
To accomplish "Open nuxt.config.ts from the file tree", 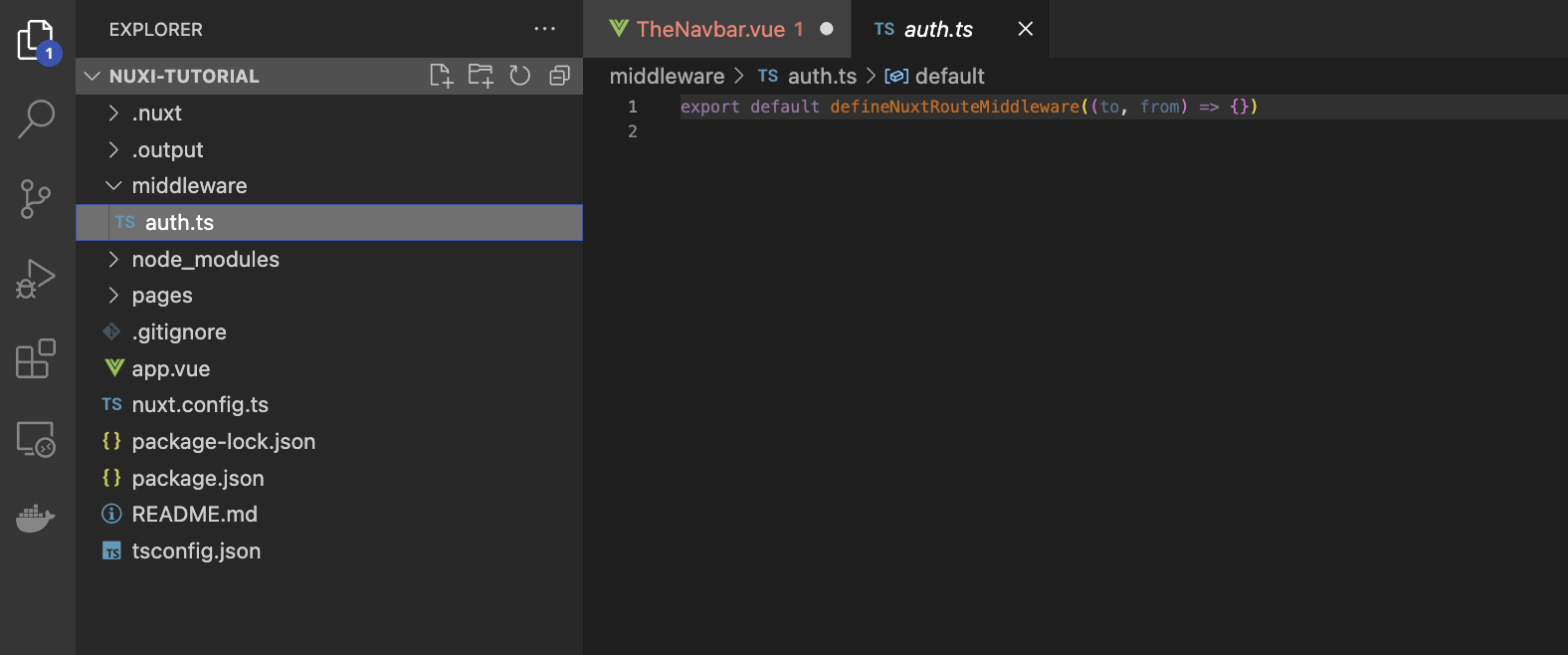I will pyautogui.click(x=200, y=405).
